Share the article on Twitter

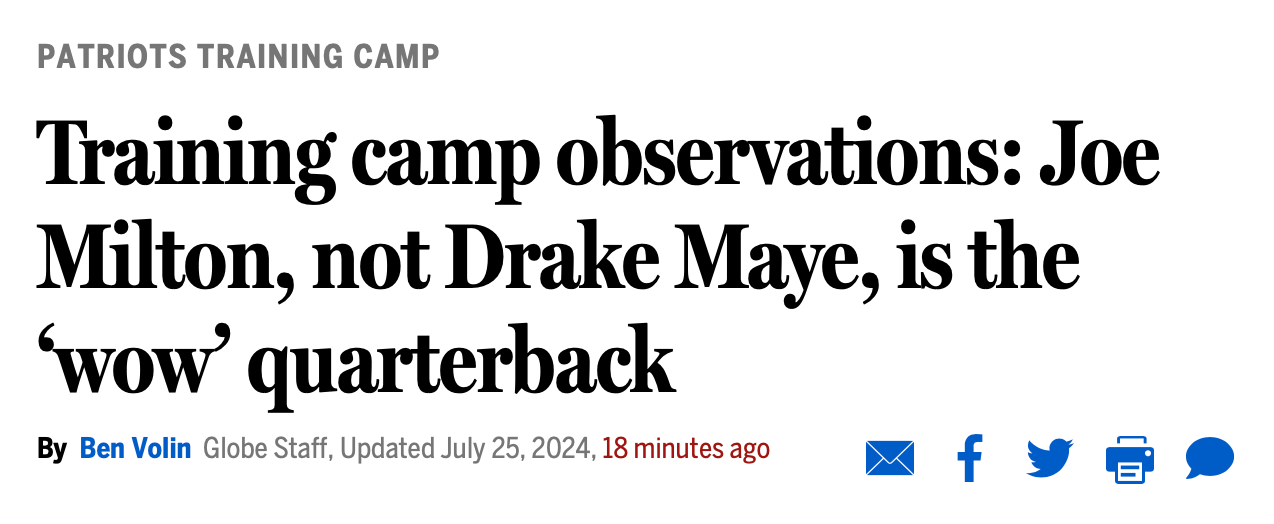pyautogui.click(x=1049, y=459)
